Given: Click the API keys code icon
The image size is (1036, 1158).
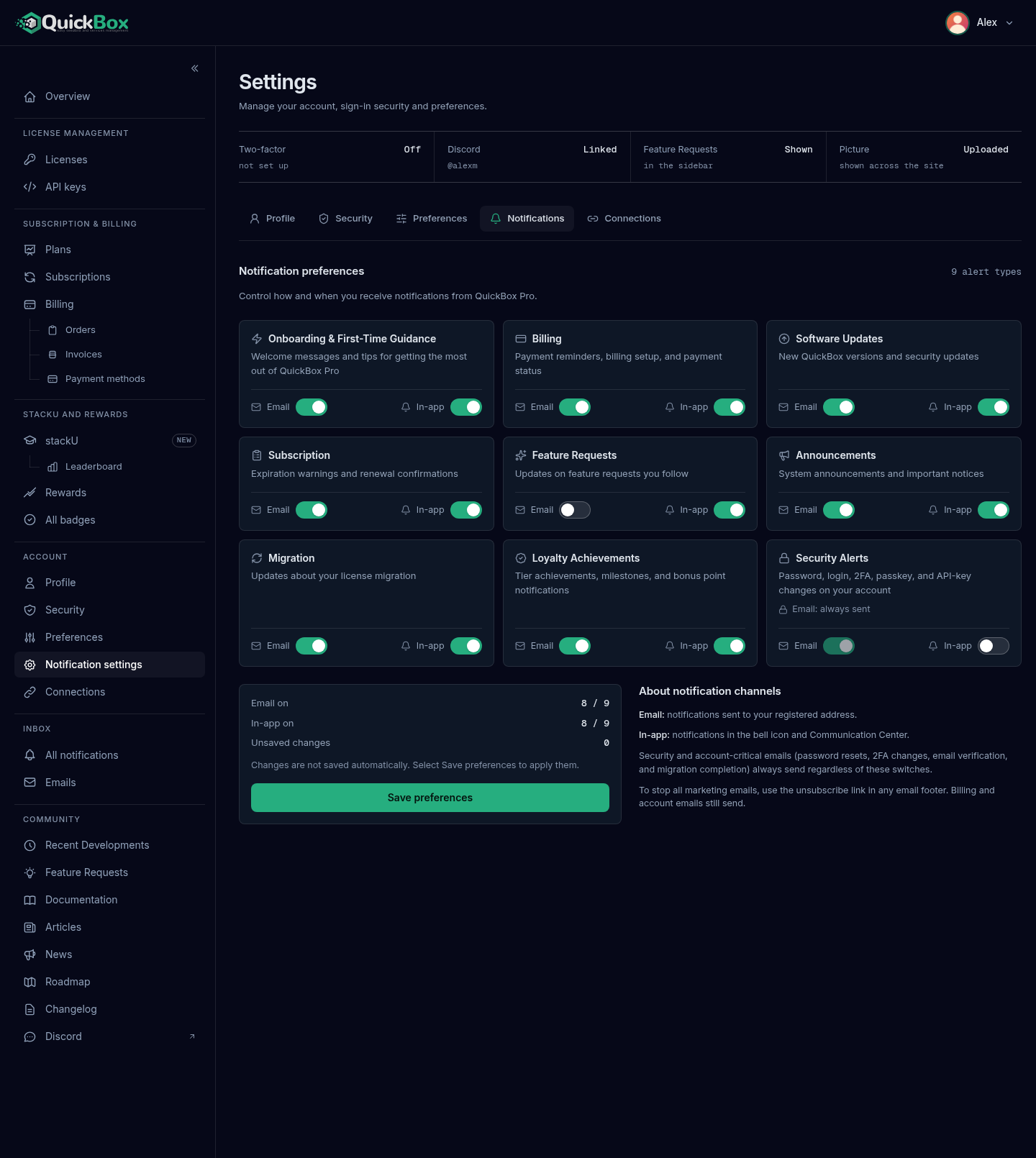Looking at the screenshot, I should tap(30, 187).
